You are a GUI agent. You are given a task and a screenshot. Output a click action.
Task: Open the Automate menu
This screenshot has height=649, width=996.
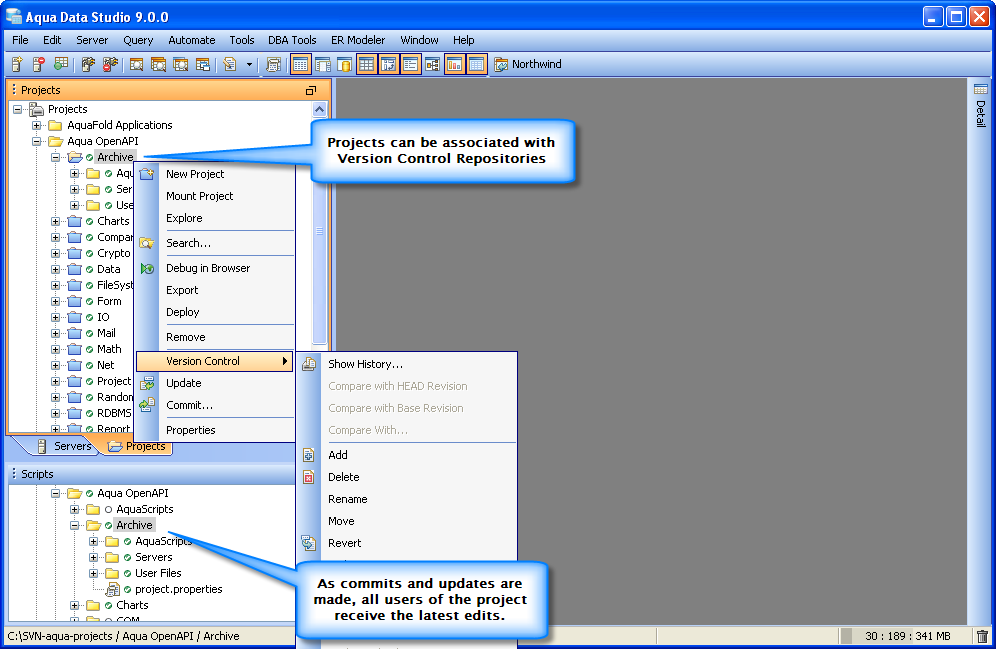tap(192, 40)
